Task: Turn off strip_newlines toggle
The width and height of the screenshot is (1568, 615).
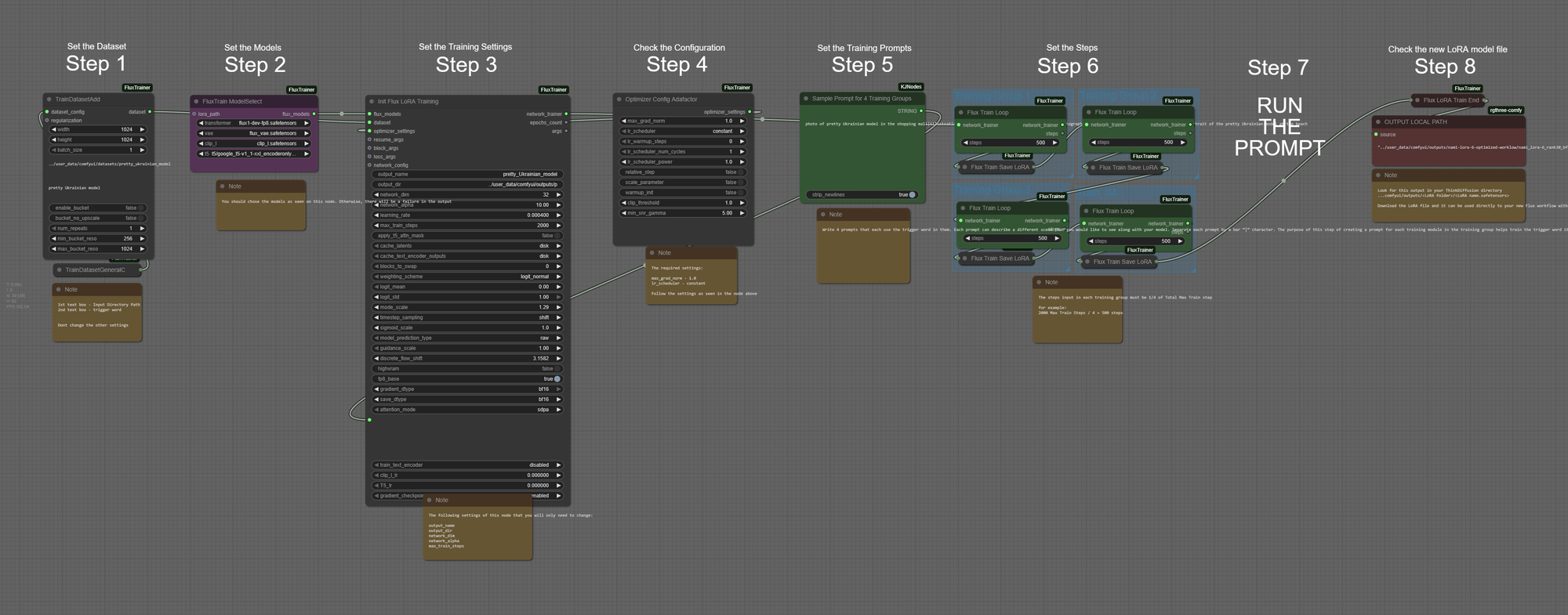Action: [912, 195]
